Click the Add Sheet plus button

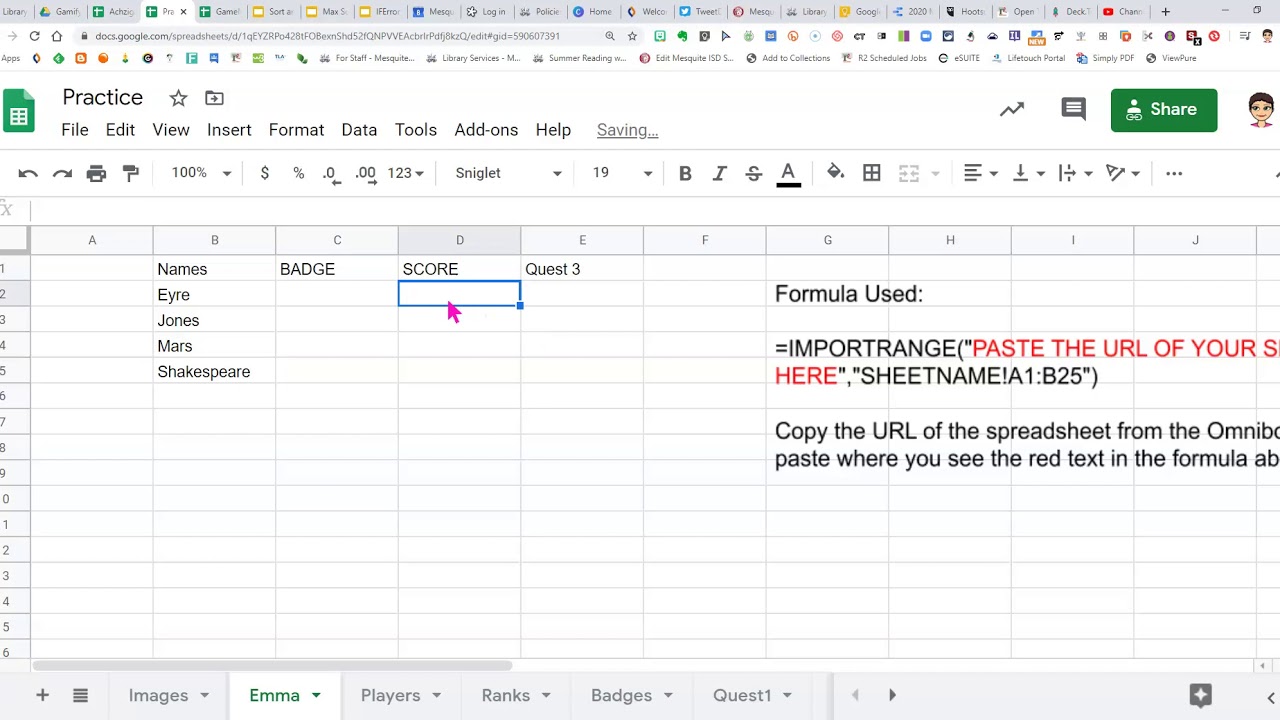[x=42, y=695]
